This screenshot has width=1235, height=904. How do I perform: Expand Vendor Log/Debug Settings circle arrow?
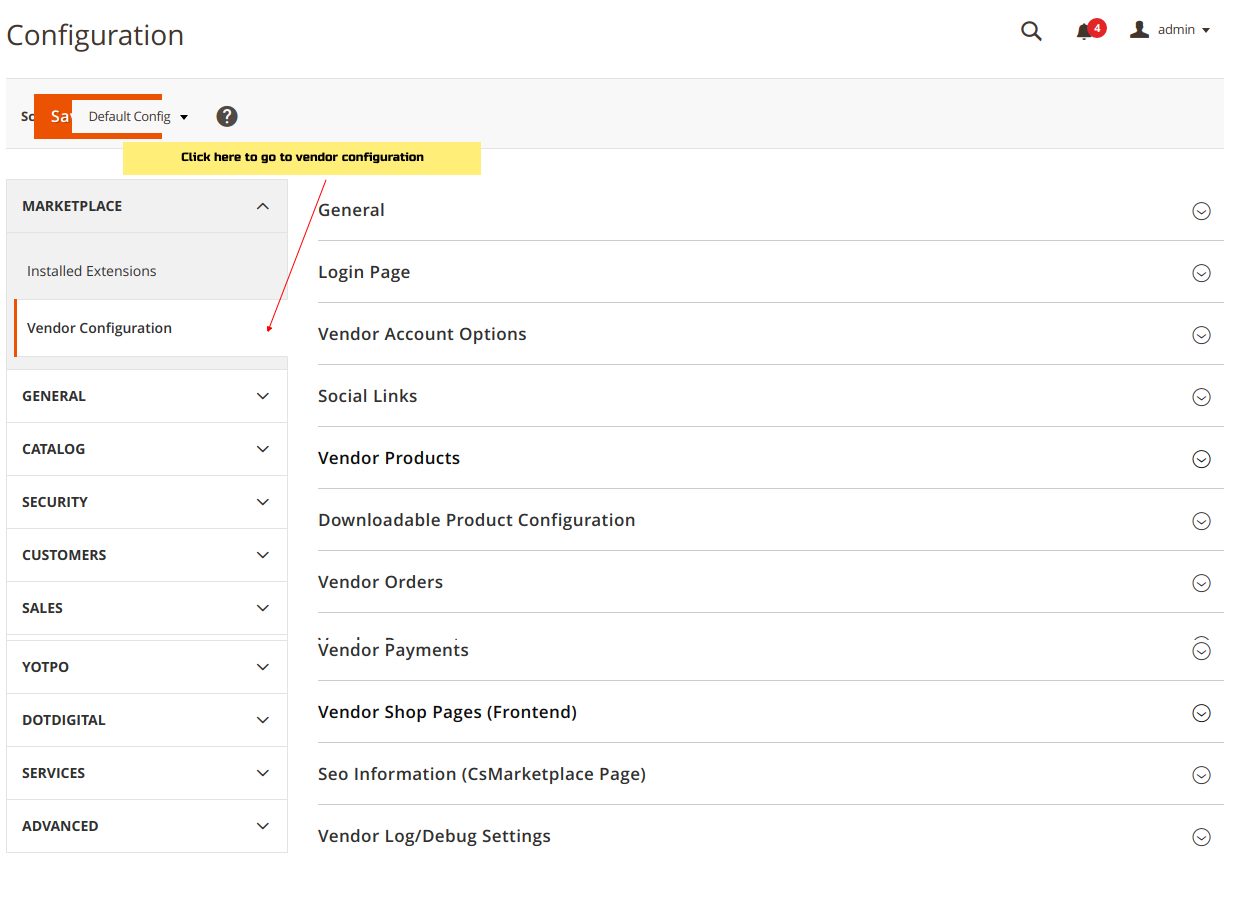(x=1201, y=837)
